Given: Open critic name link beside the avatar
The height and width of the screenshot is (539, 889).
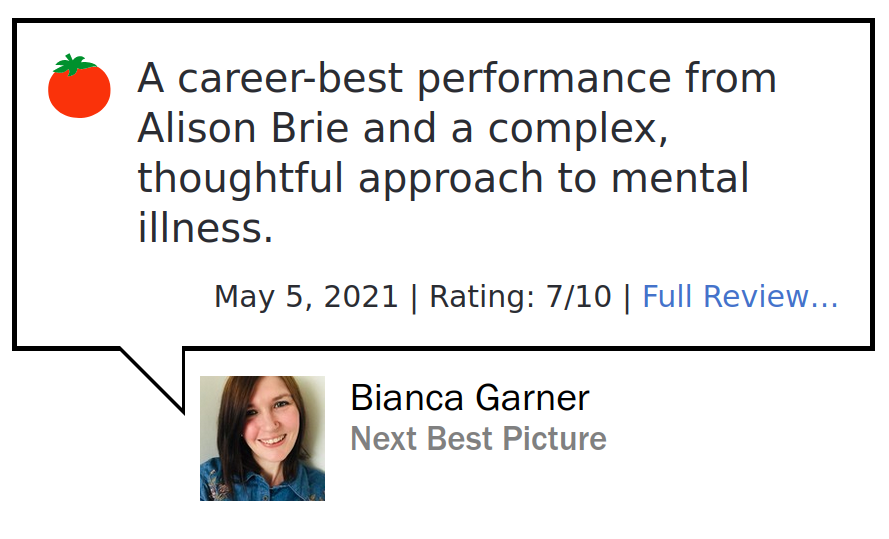Looking at the screenshot, I should [x=470, y=397].
